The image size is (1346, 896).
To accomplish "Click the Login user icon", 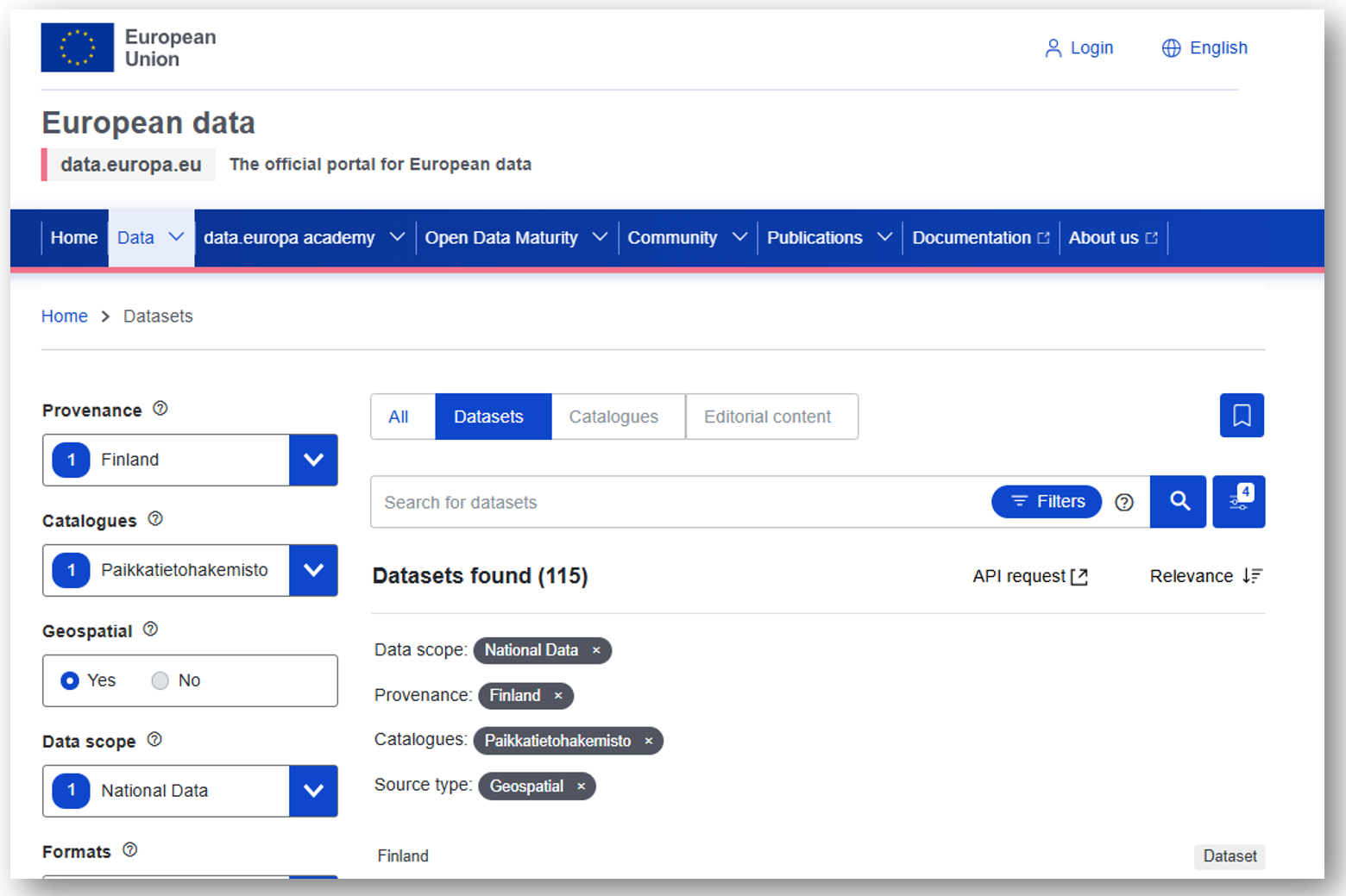I will [1053, 48].
